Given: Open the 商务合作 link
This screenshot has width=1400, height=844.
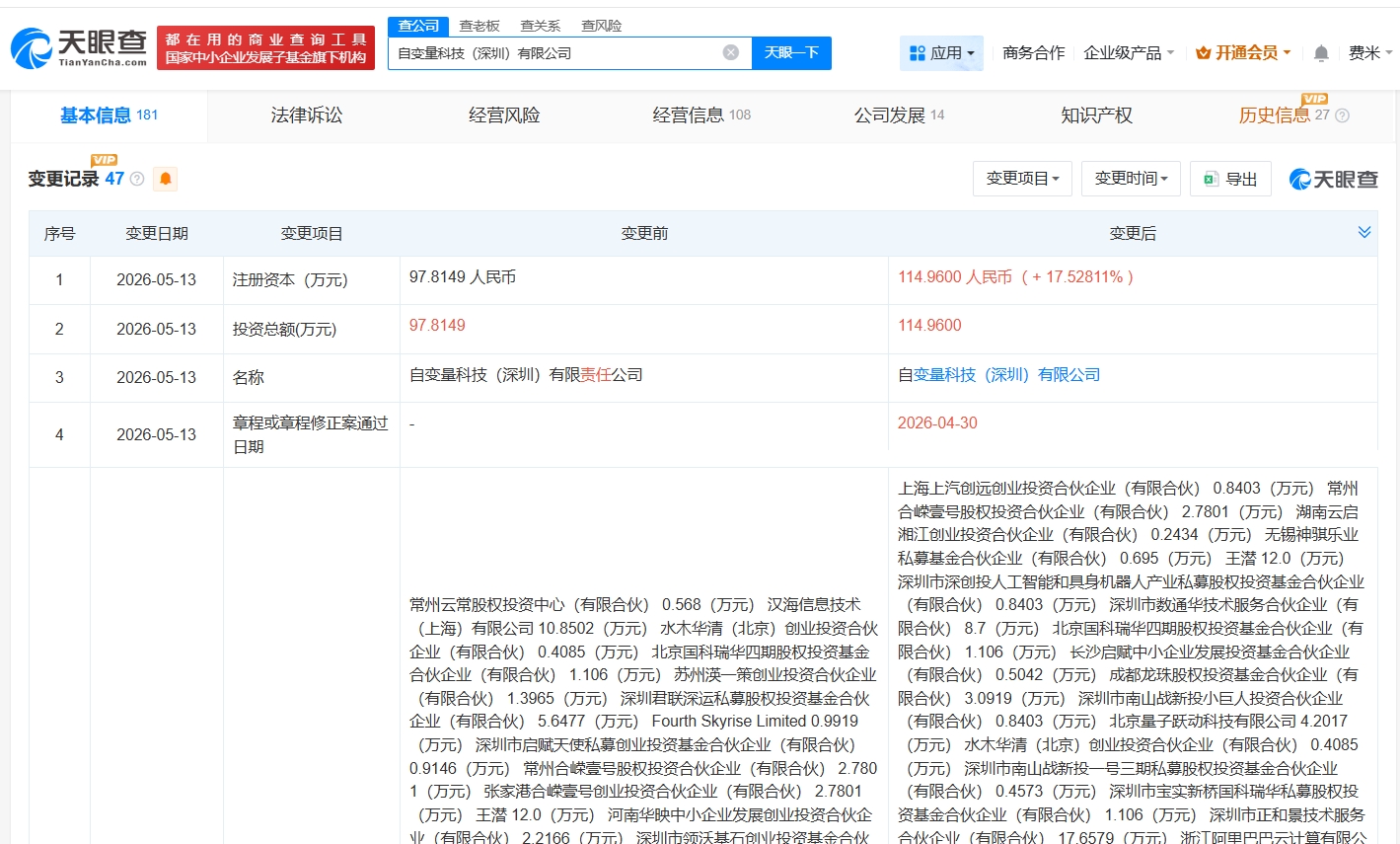Looking at the screenshot, I should [1033, 53].
